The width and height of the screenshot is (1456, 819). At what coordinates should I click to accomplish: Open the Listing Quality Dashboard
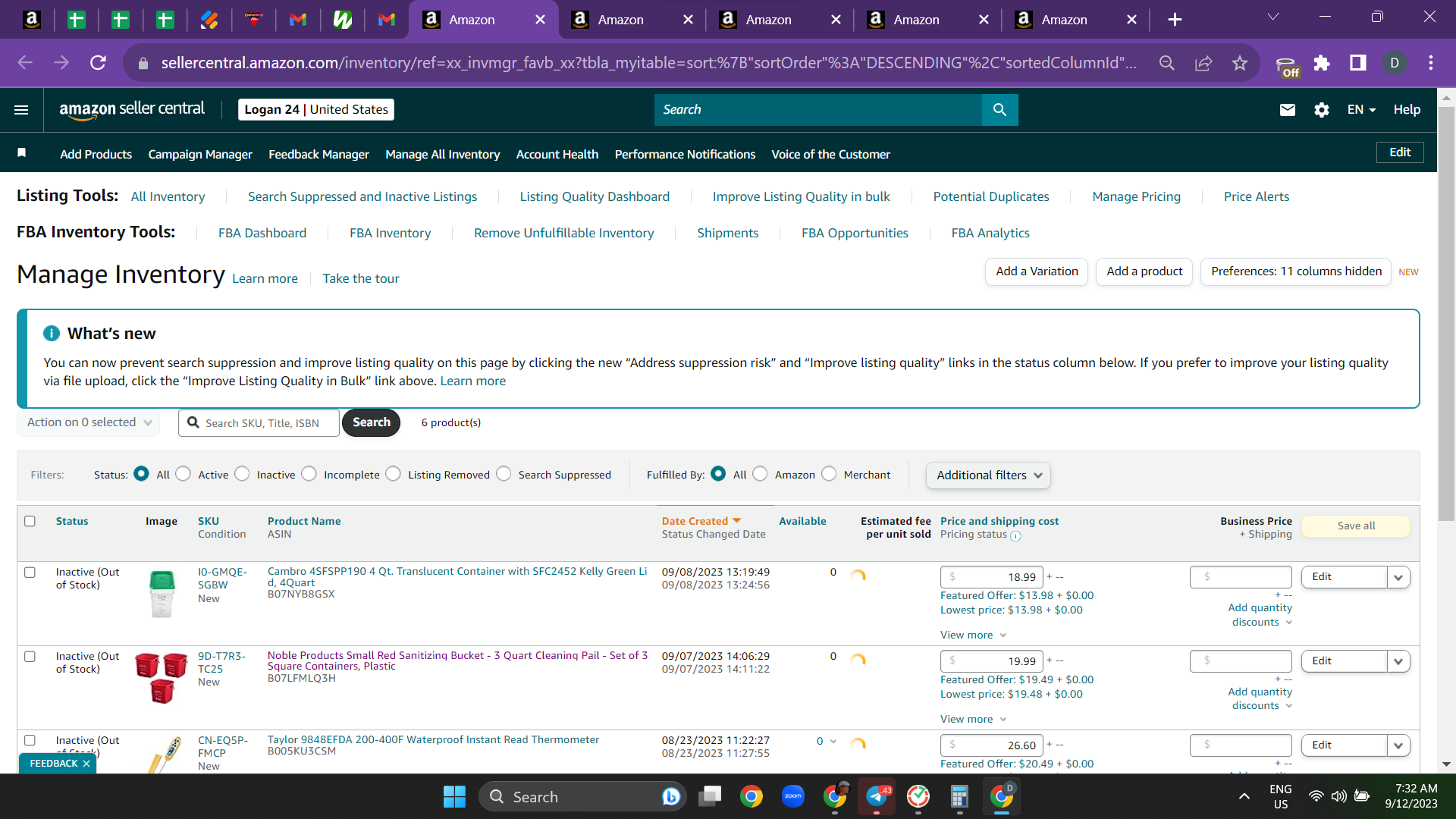(595, 196)
